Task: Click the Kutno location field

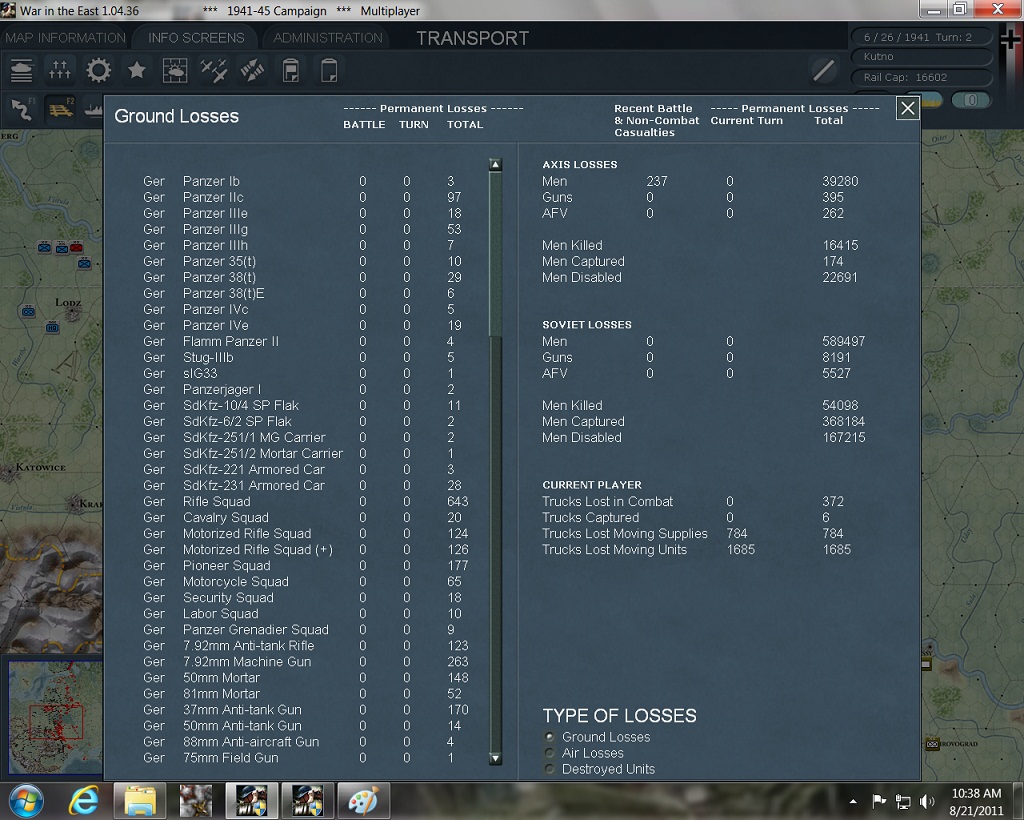Action: point(921,57)
